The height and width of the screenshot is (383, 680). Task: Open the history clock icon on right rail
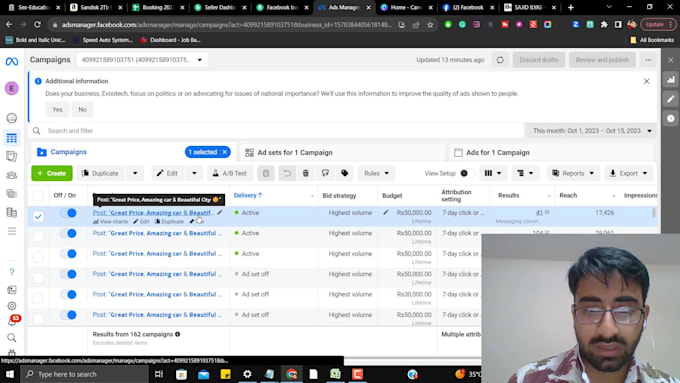coord(670,118)
